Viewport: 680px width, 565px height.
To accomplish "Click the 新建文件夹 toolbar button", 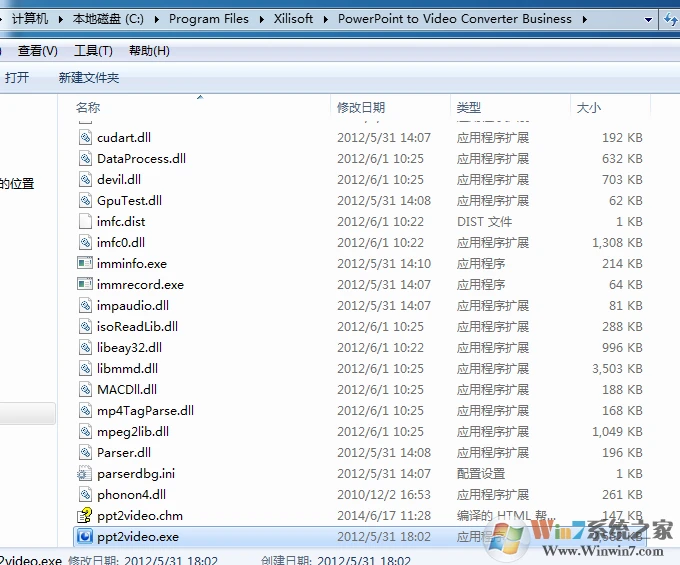I will point(89,78).
